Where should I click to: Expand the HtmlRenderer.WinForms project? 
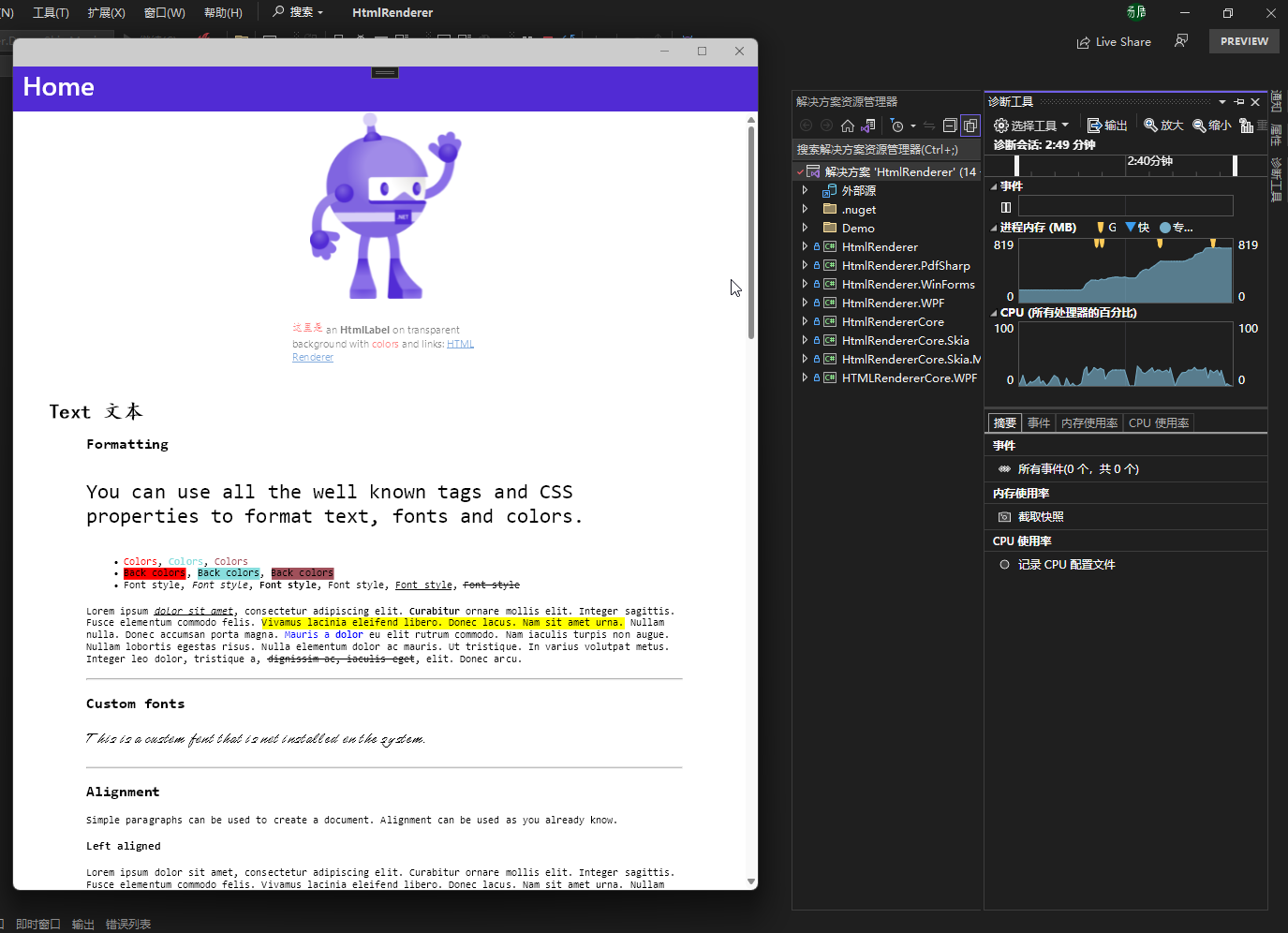point(805,284)
